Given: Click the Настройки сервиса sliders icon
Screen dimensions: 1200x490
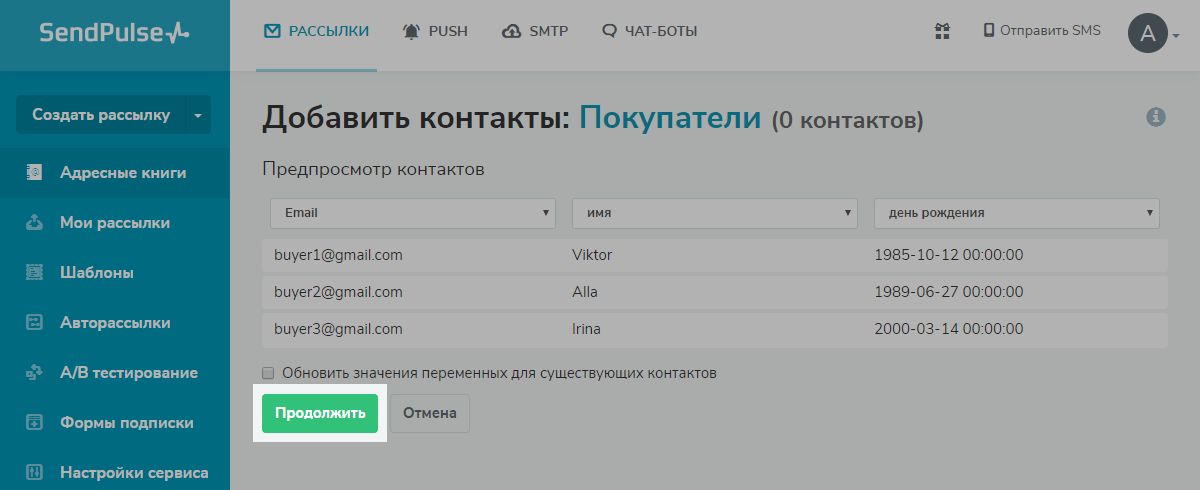Looking at the screenshot, I should click(35, 473).
